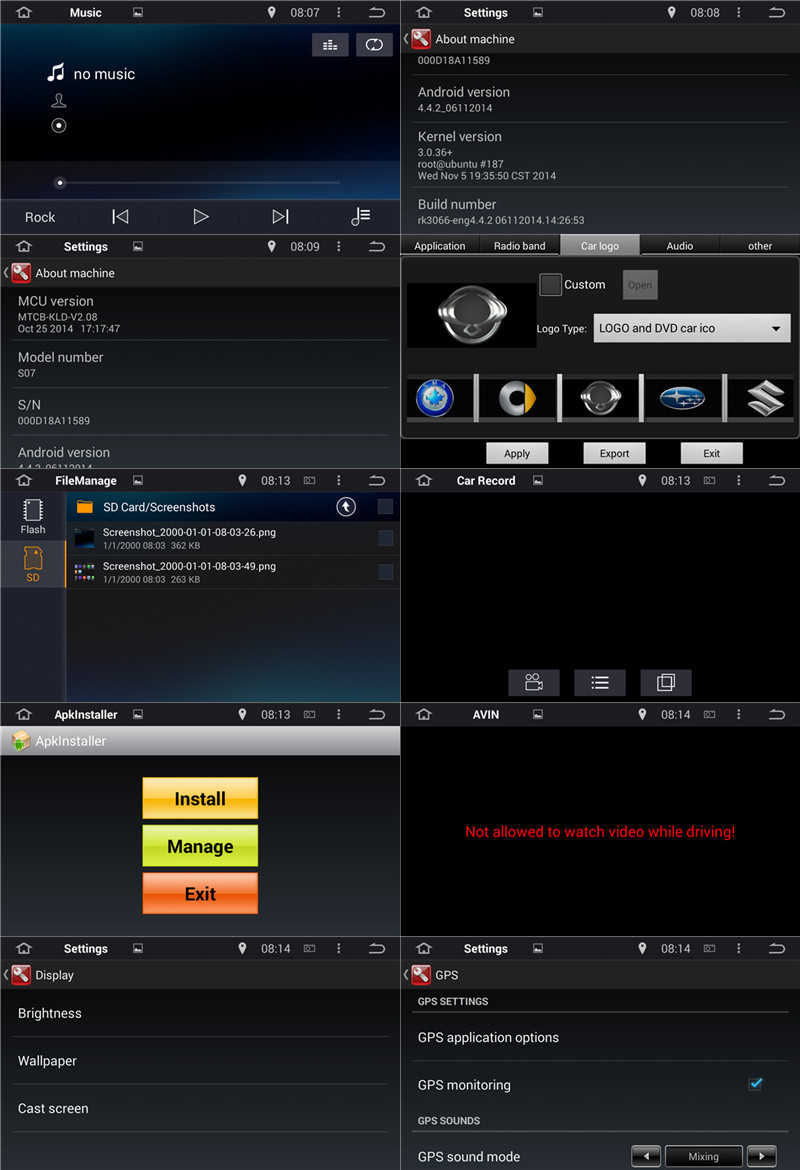The image size is (800, 1170).
Task: Switch to the Audio tab
Action: click(x=680, y=246)
